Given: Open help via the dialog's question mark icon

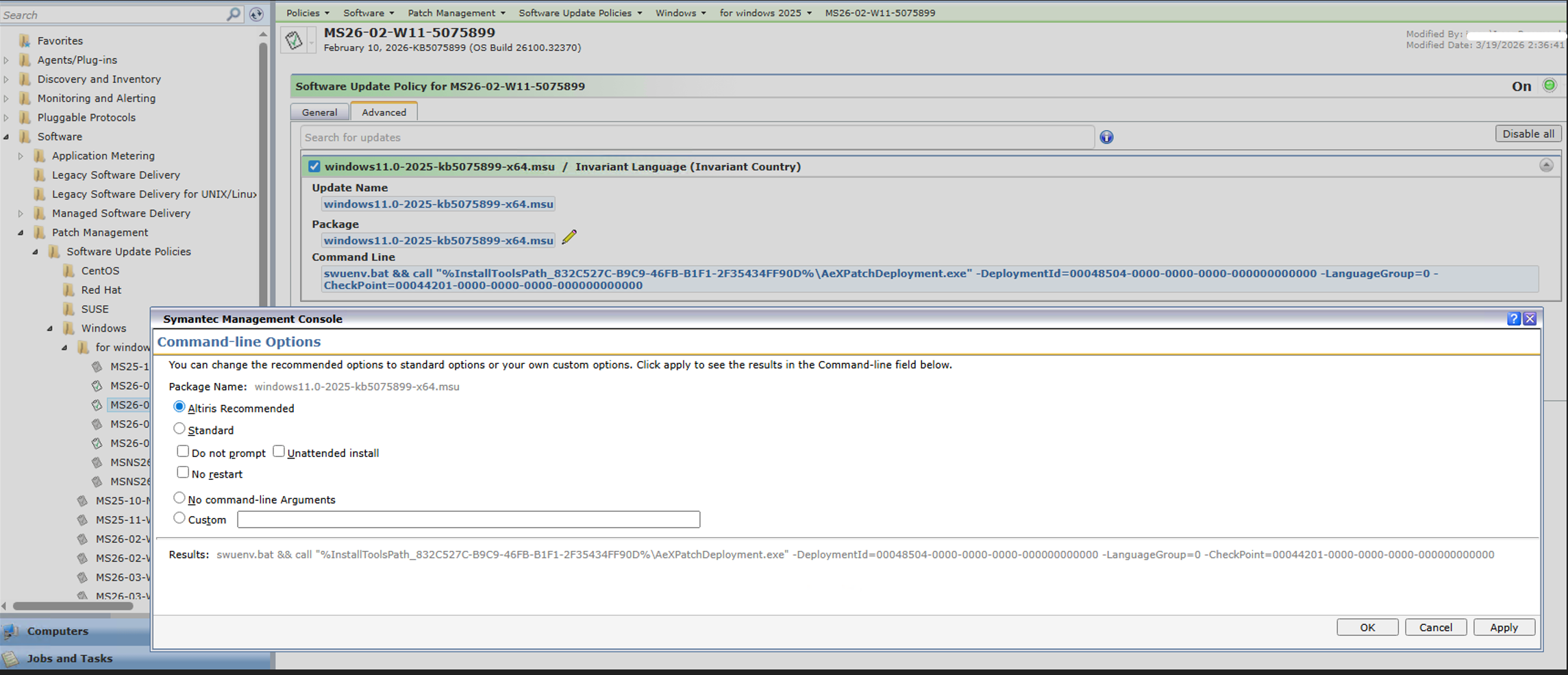Looking at the screenshot, I should click(x=1514, y=319).
